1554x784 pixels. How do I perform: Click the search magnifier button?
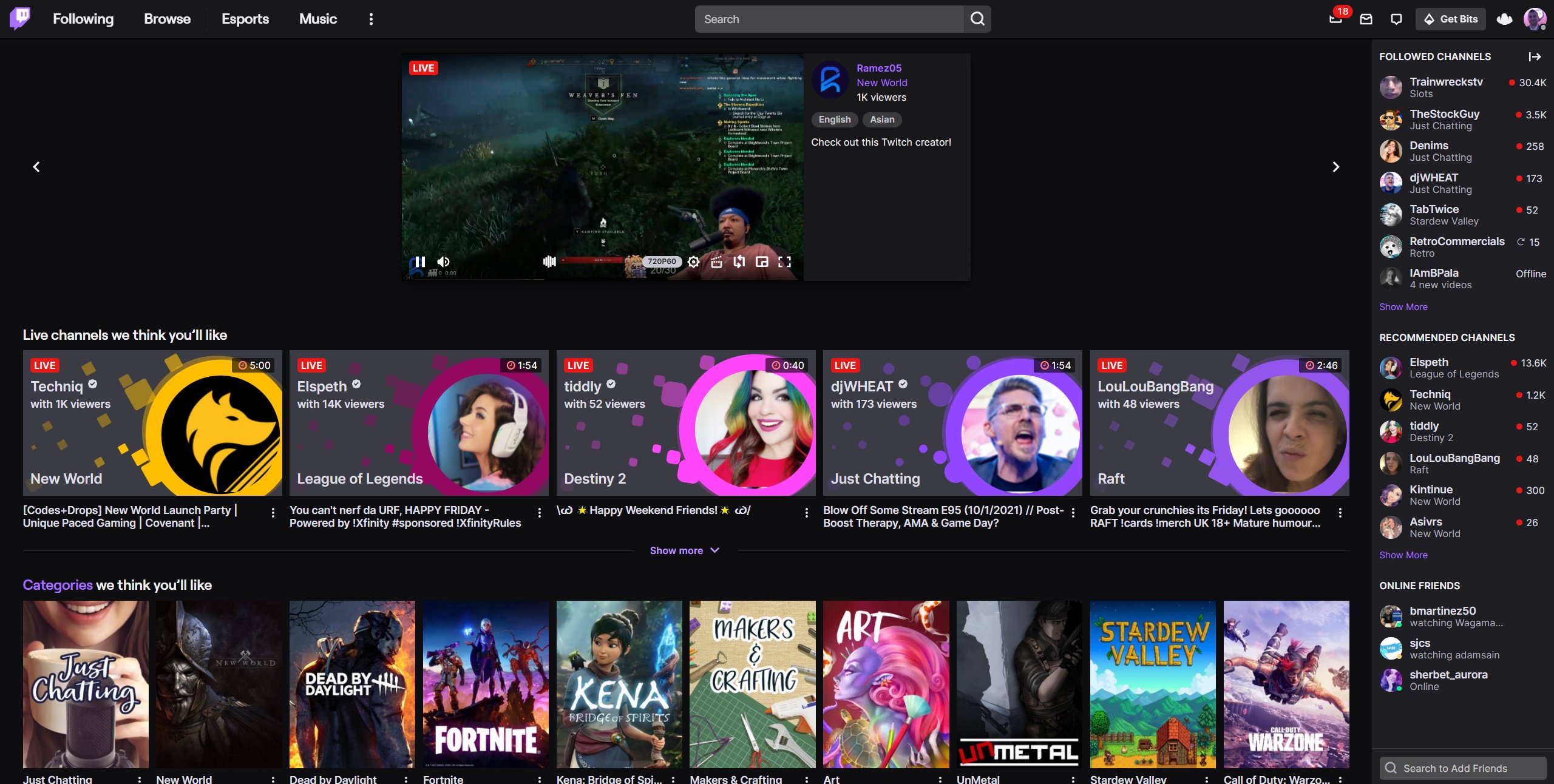click(977, 19)
